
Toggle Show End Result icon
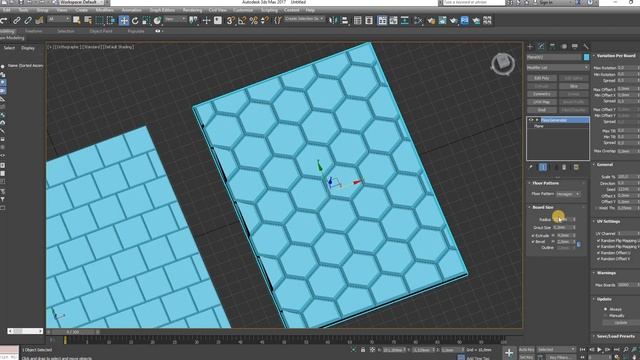[x=543, y=167]
